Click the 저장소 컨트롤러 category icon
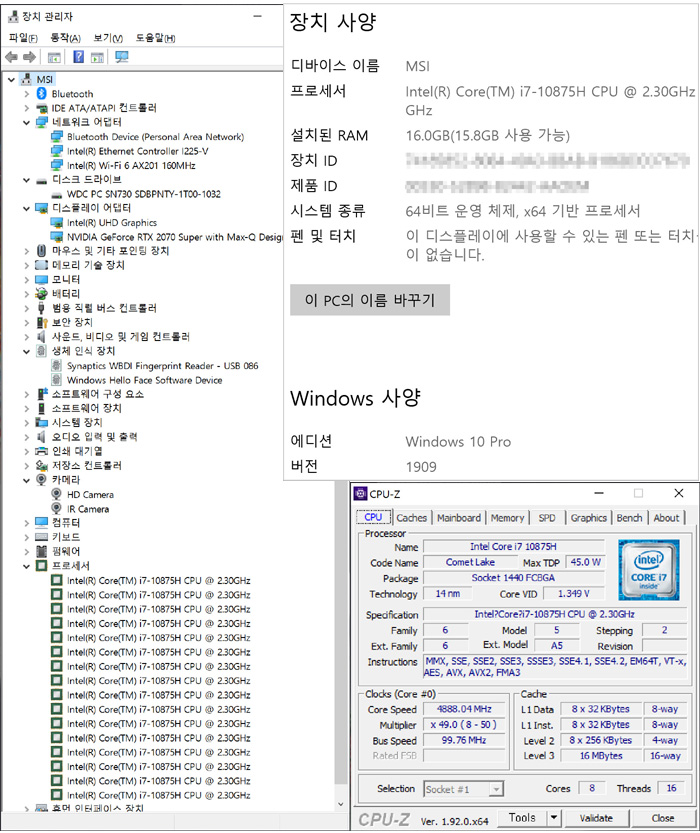 pyautogui.click(x=41, y=465)
